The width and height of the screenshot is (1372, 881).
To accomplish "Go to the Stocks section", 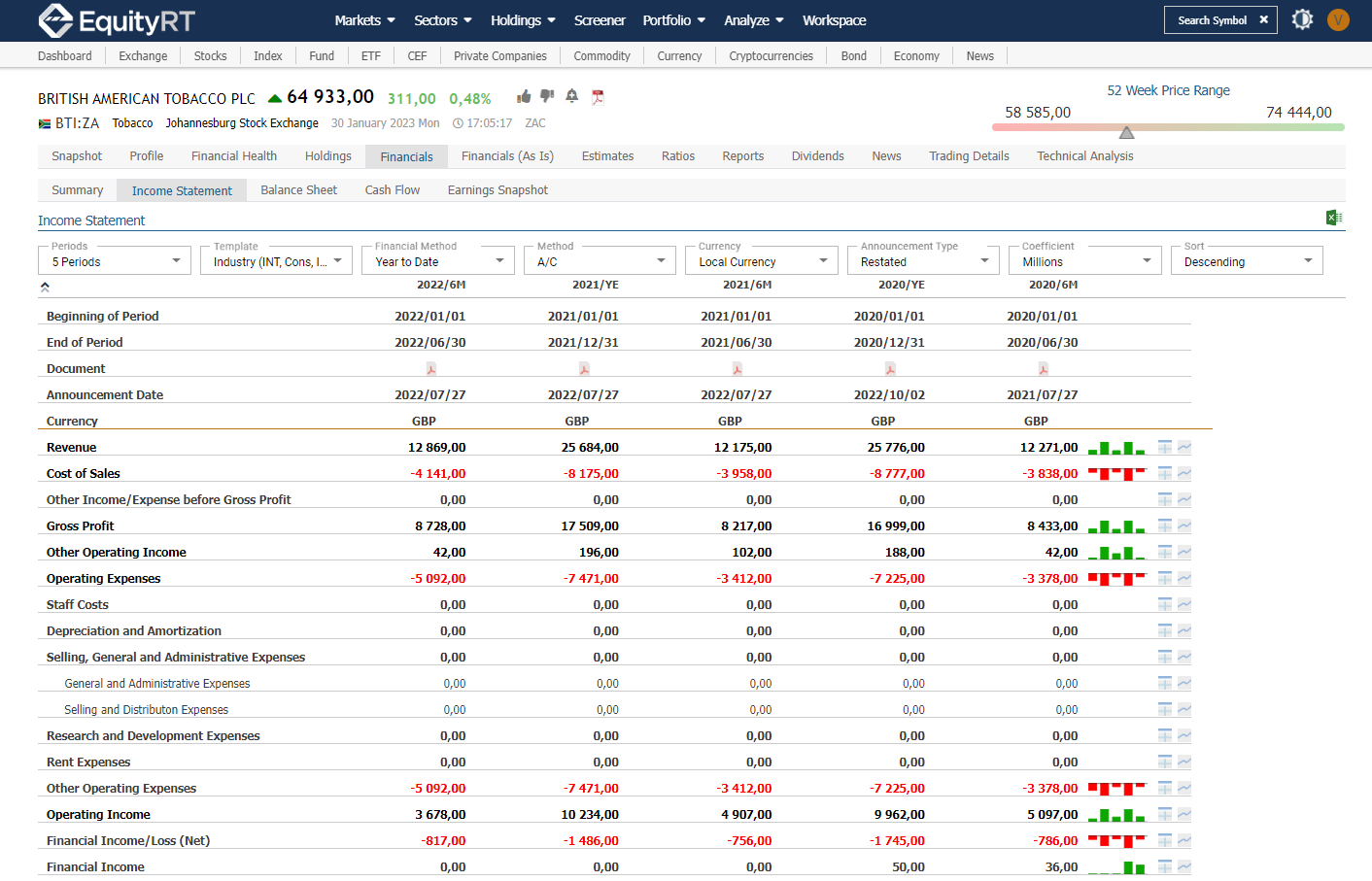I will pos(210,56).
